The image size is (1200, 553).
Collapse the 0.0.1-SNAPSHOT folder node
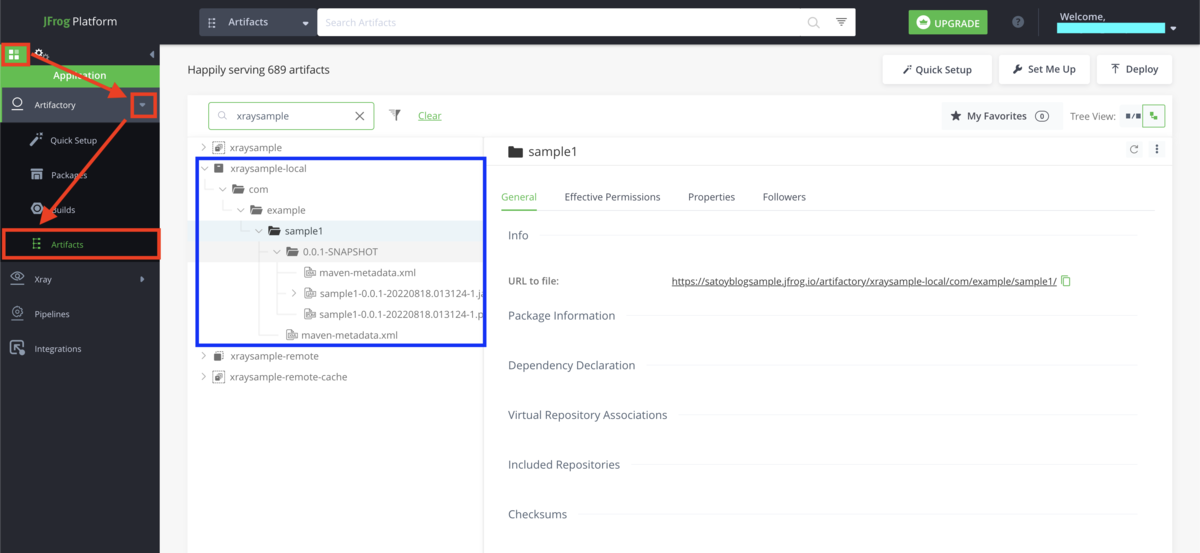[x=276, y=252]
